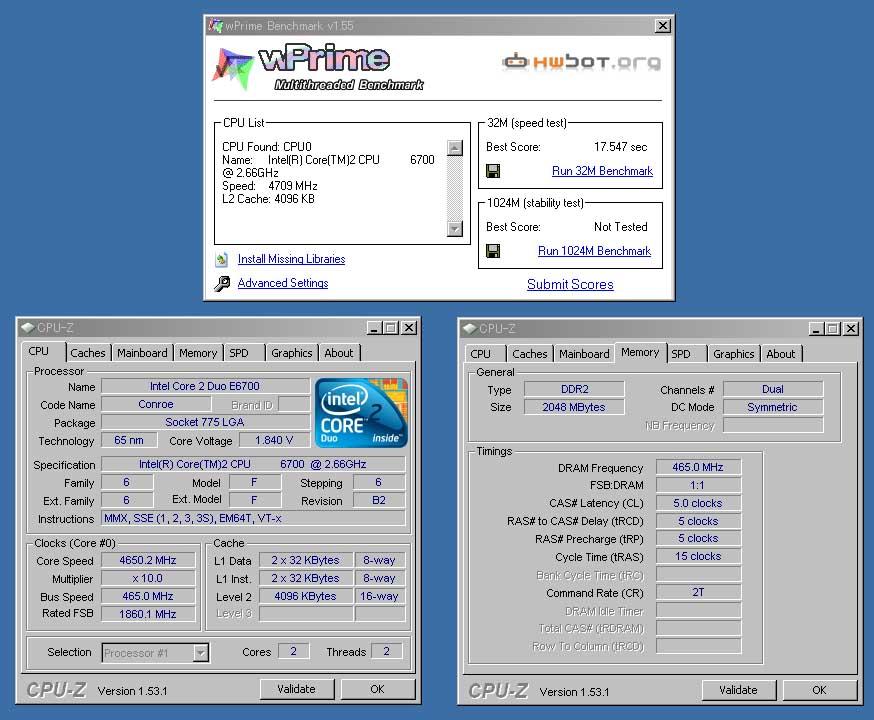Screen dimensions: 874x720
Task: Click the DRAM Frequency 465.0 MHz field
Action: (x=698, y=467)
